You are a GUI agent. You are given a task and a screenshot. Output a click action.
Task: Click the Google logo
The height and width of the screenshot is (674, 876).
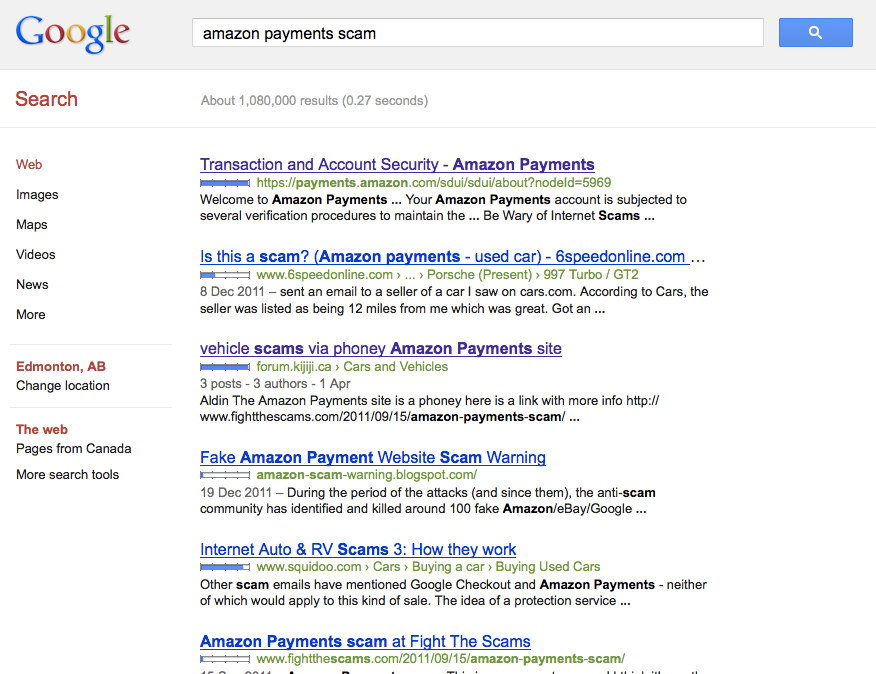tap(73, 33)
